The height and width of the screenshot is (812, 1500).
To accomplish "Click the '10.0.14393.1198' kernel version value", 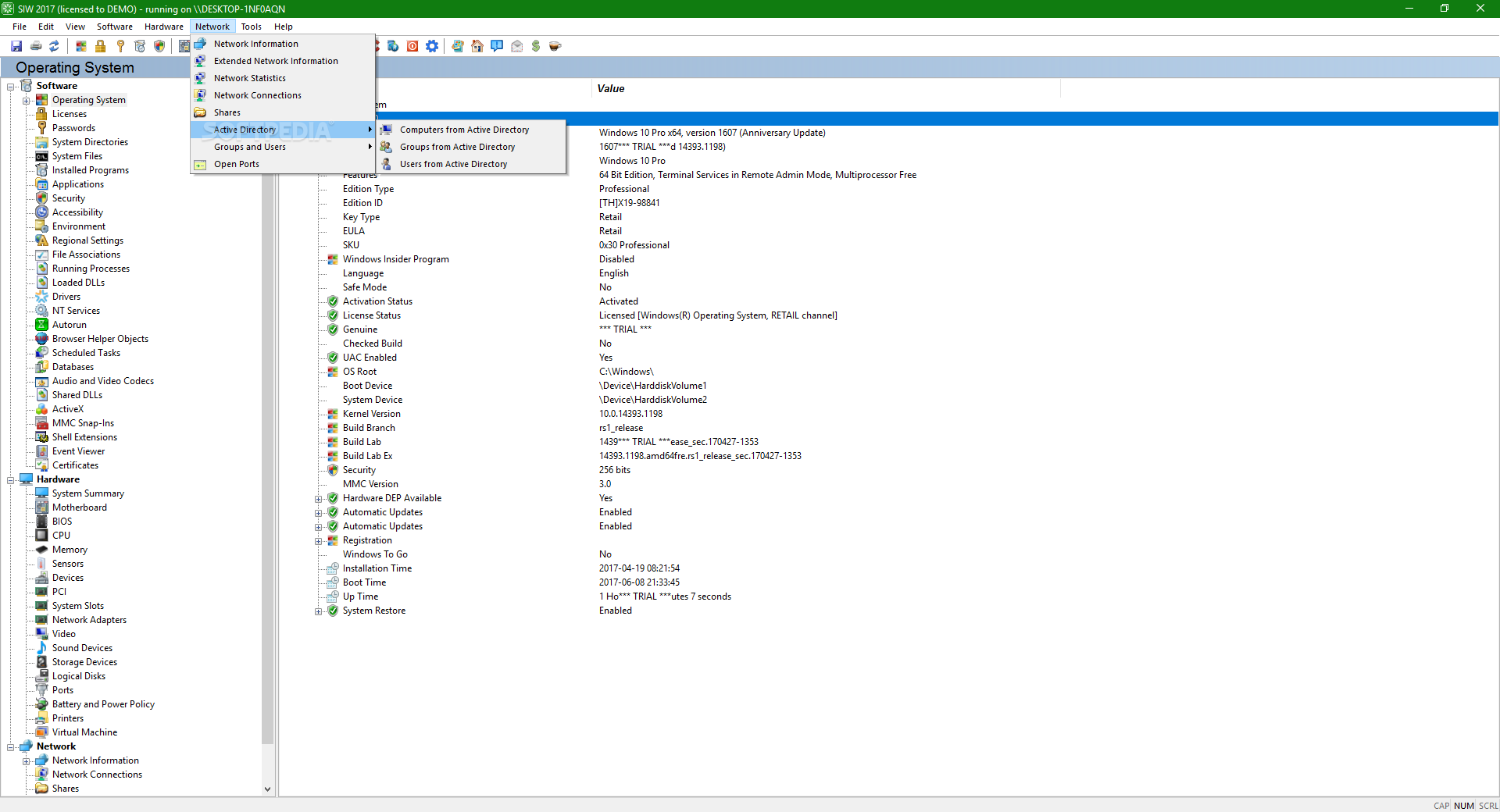I will click(x=630, y=414).
